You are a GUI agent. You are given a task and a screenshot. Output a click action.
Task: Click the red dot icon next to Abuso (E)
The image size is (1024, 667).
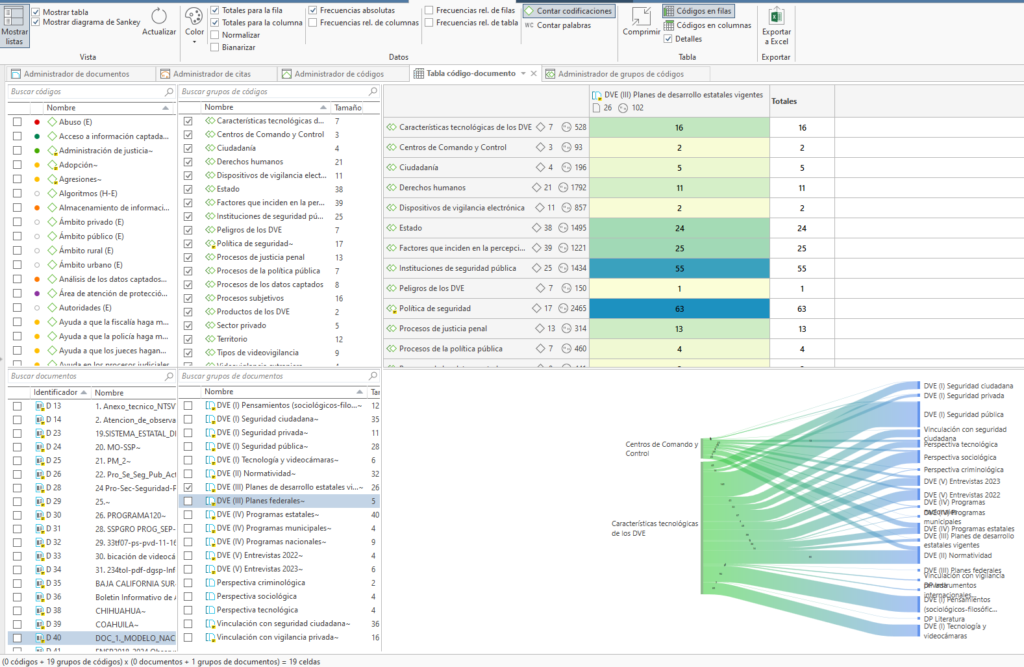37,122
